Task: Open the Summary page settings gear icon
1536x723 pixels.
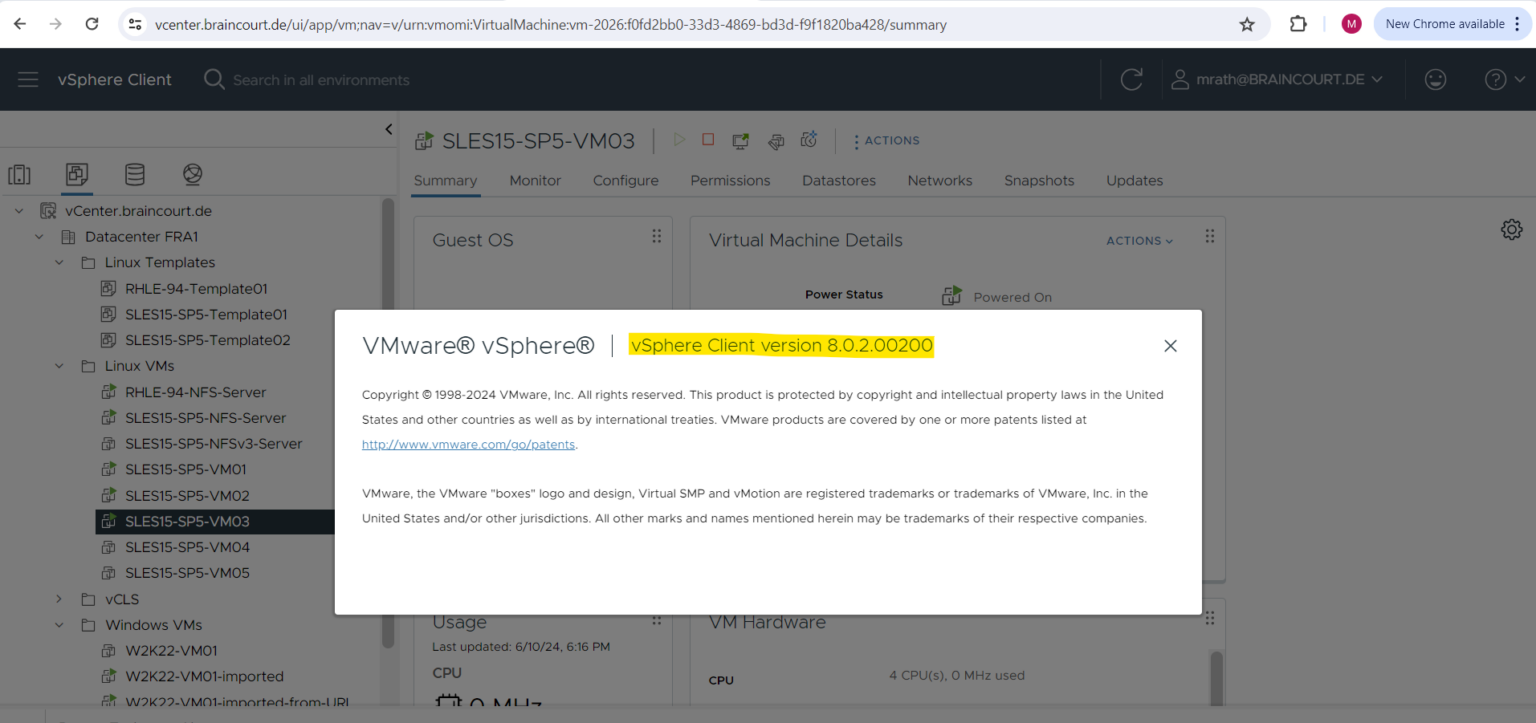Action: coord(1511,229)
